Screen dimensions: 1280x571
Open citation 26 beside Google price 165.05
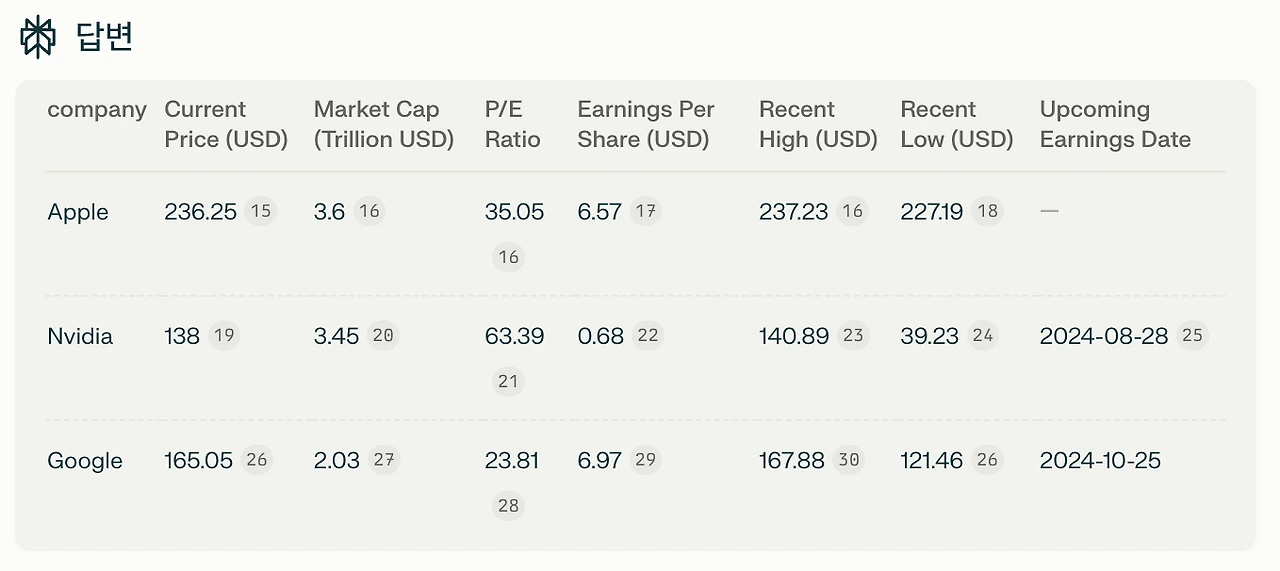point(257,459)
